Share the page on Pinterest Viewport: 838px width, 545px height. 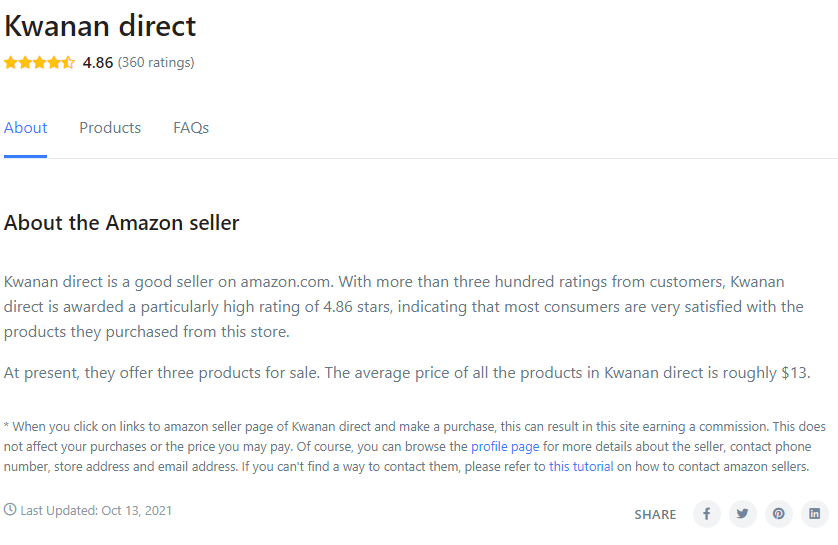point(779,514)
